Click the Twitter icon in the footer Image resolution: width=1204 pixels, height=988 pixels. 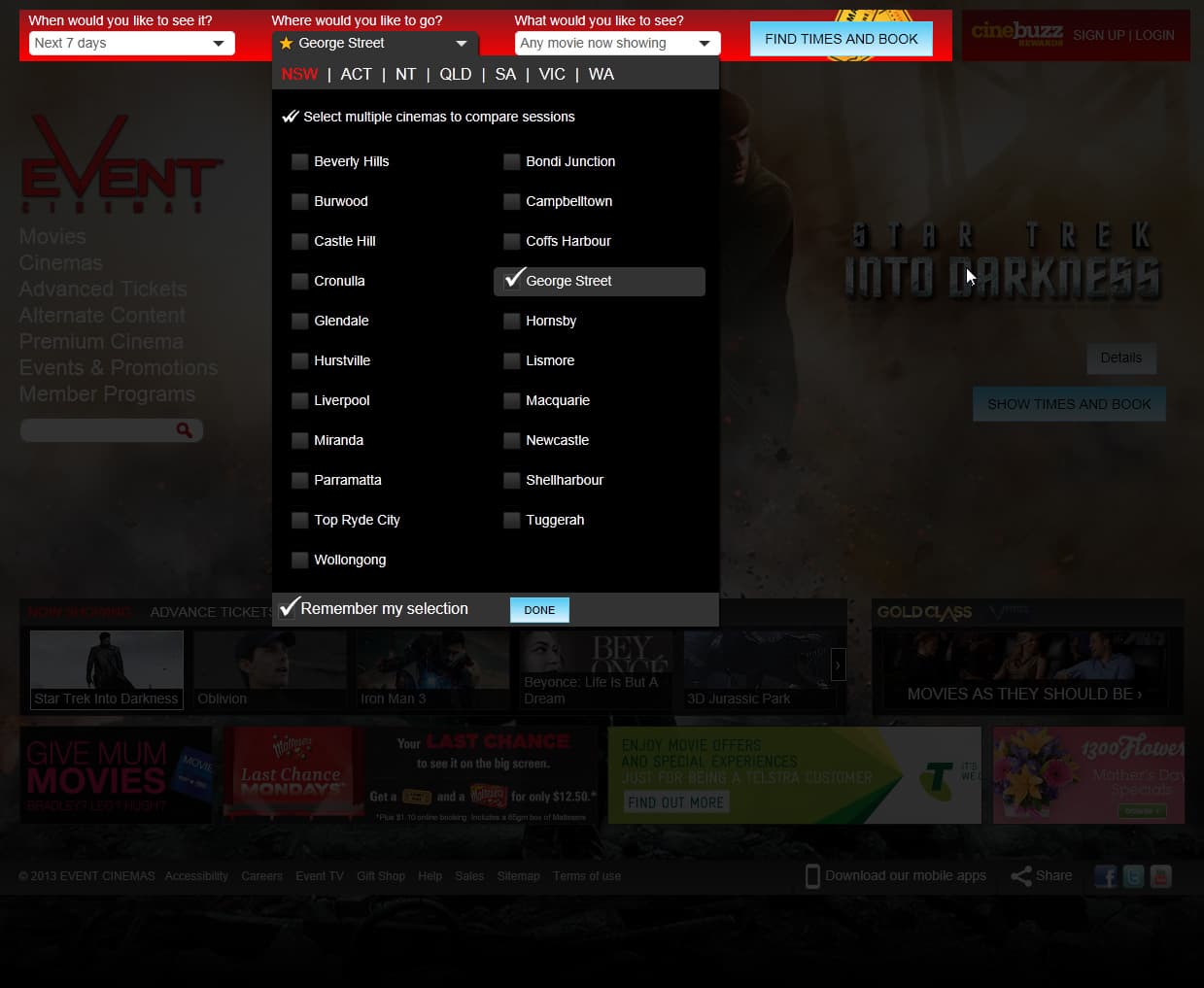(1133, 876)
